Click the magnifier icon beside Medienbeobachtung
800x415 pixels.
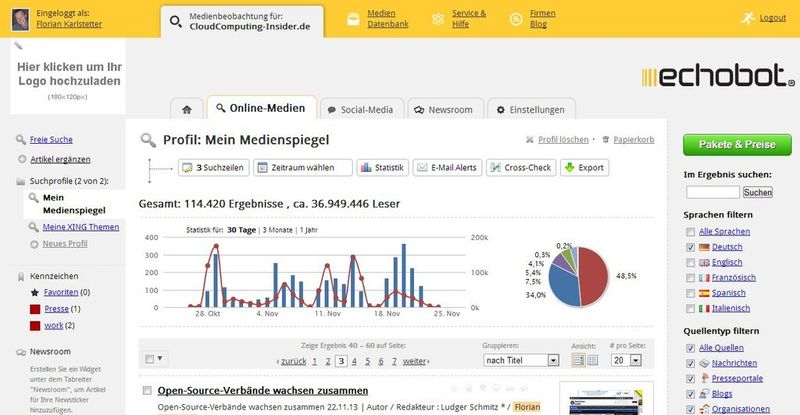coord(176,22)
